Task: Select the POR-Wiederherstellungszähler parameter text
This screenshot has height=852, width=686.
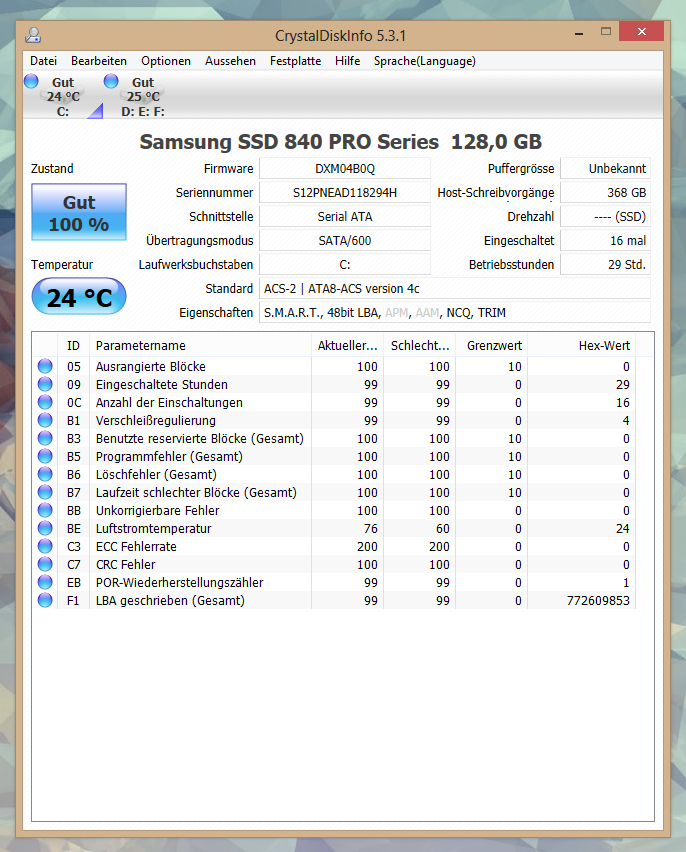Action: pos(179,582)
